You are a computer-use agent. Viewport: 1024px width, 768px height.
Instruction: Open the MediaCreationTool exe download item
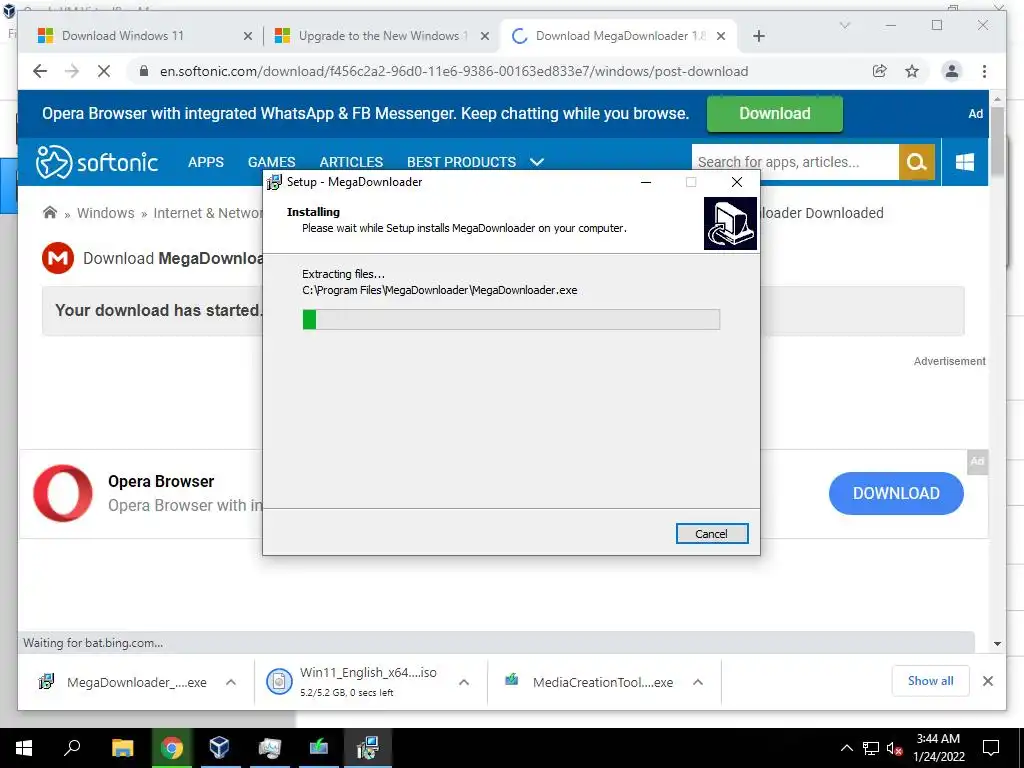tap(590, 682)
